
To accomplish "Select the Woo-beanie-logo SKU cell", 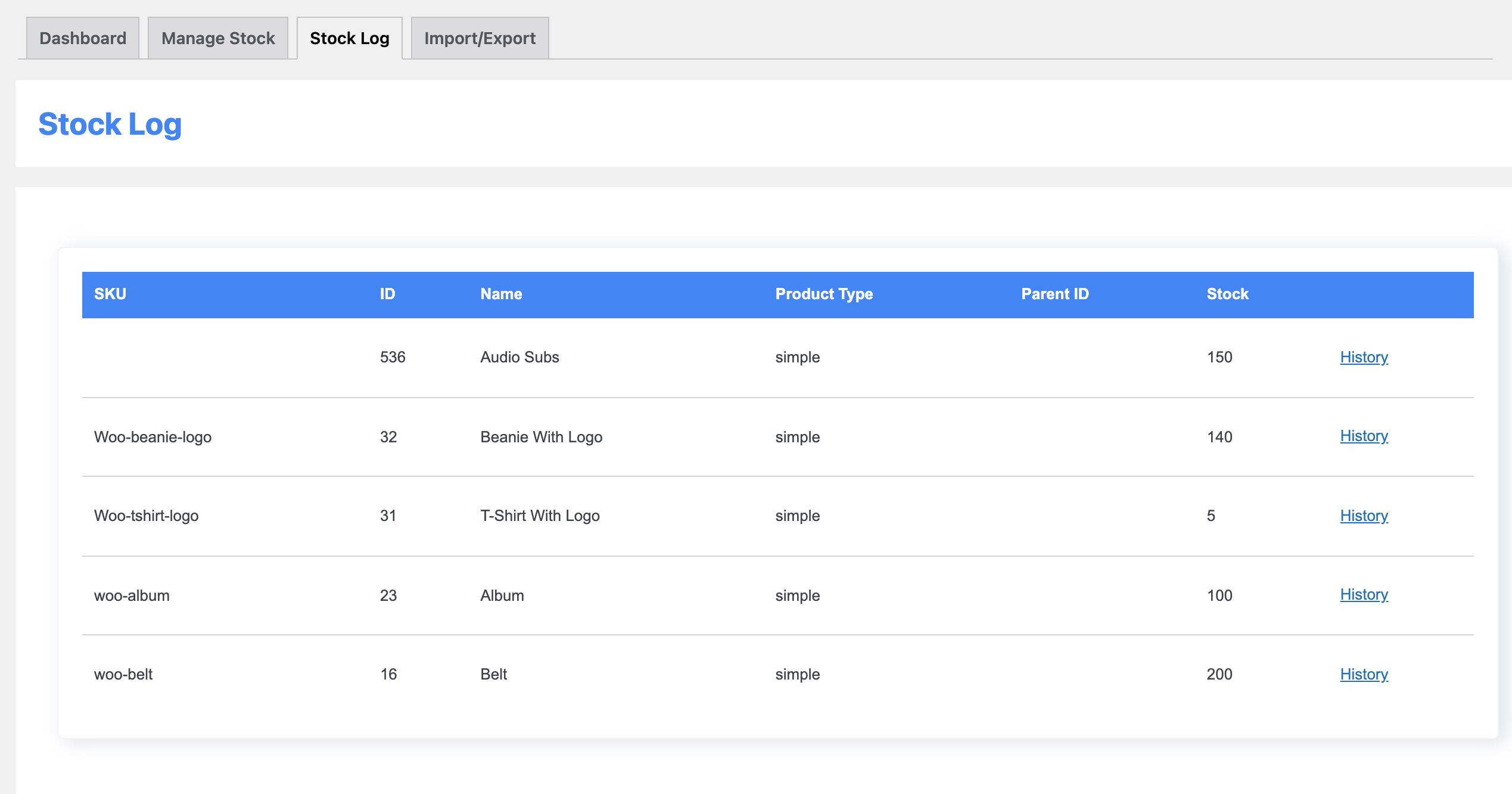I will [153, 436].
